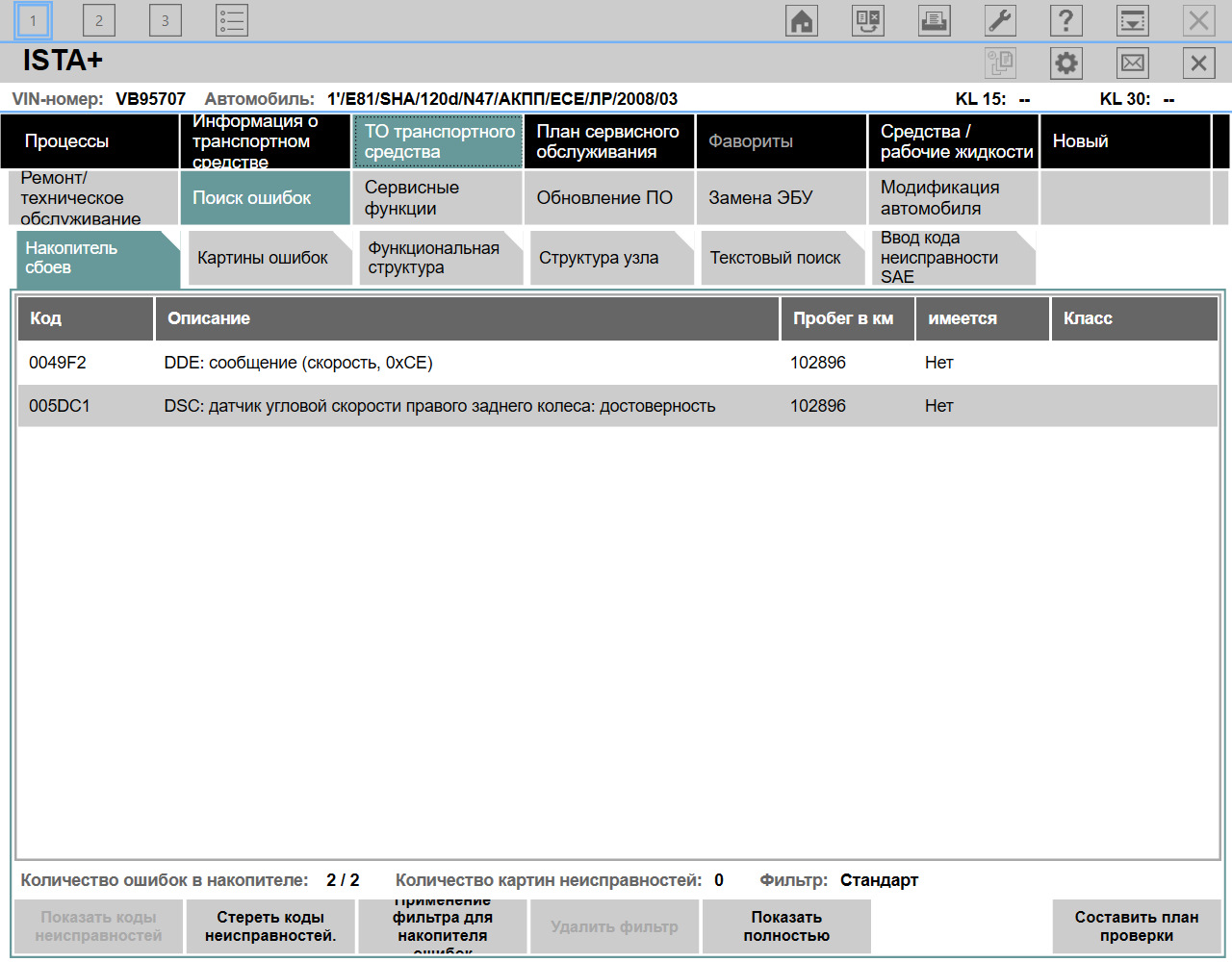Sort by Описание column header
The image size is (1232, 962).
pos(467,318)
